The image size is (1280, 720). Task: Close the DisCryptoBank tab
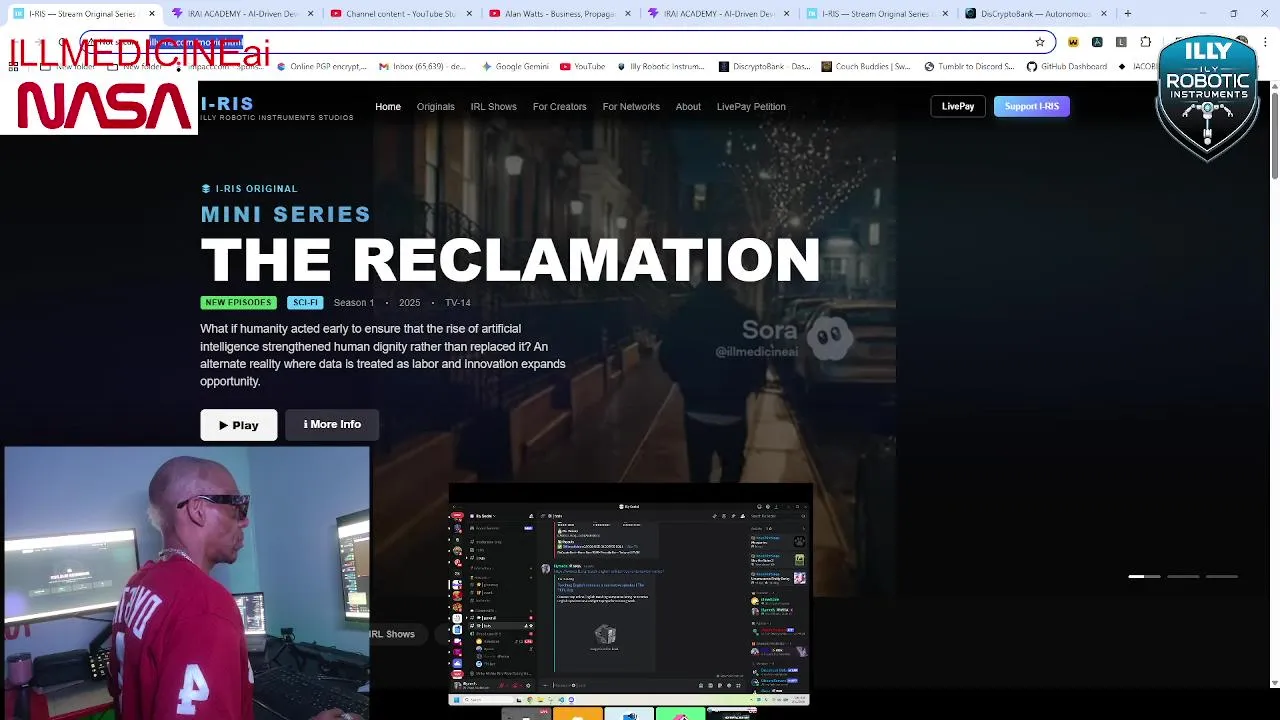tap(1104, 14)
